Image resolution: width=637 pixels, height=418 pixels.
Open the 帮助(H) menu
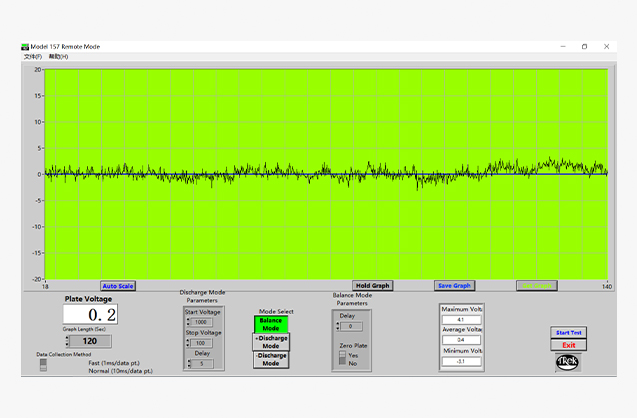click(58, 57)
